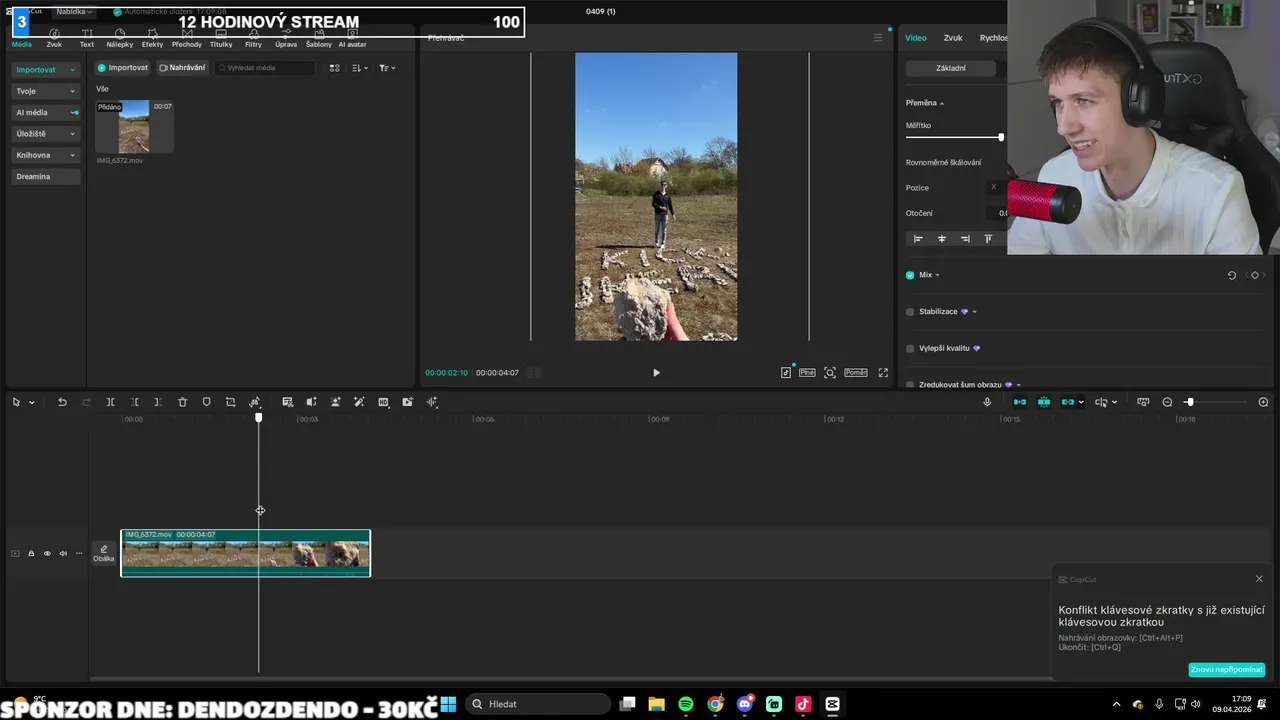Image resolution: width=1280 pixels, height=720 pixels.
Task: Expand the Tvoje sidebar section
Action: click(x=46, y=91)
